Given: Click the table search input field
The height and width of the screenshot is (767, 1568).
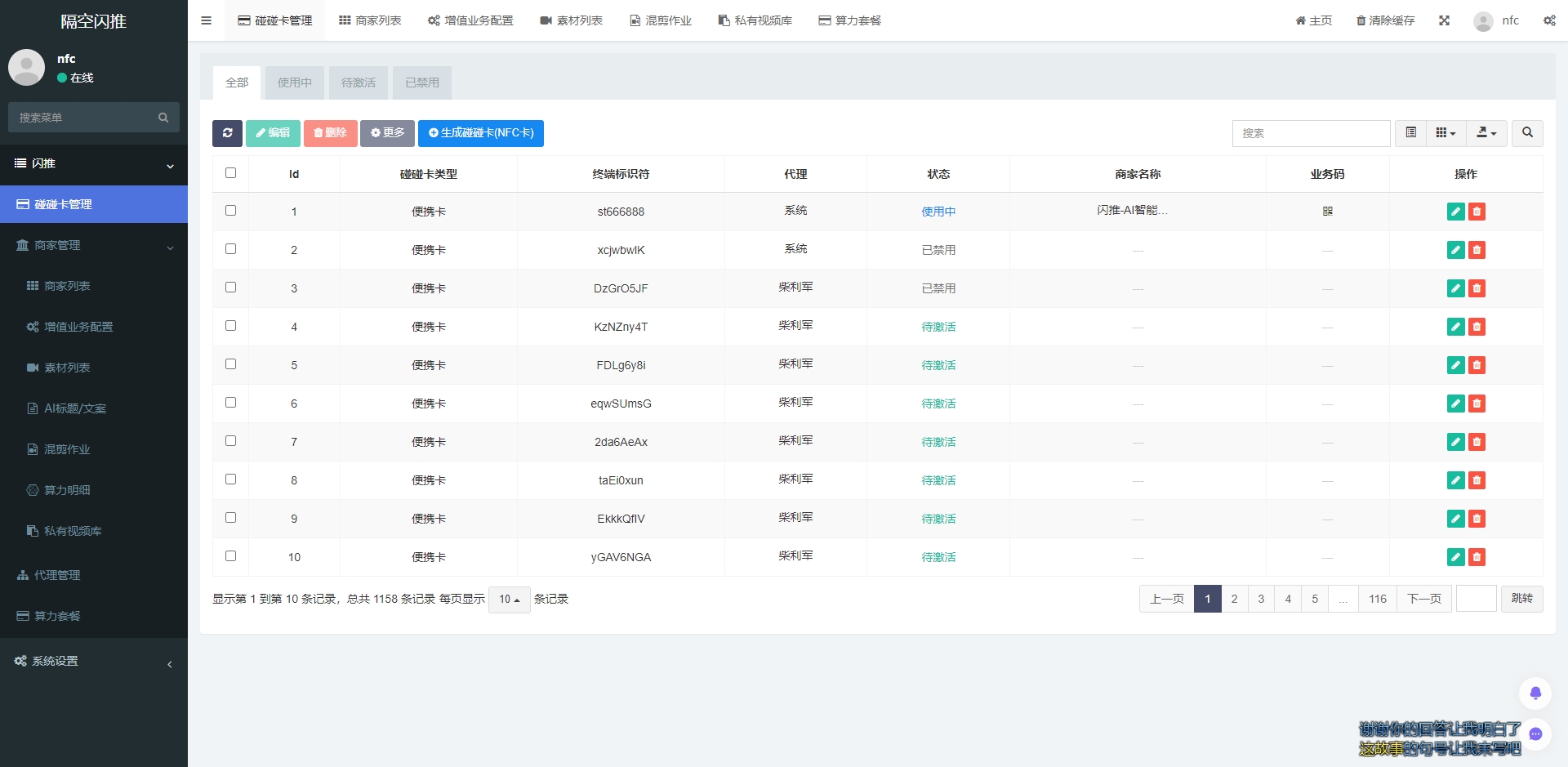Looking at the screenshot, I should (1311, 133).
